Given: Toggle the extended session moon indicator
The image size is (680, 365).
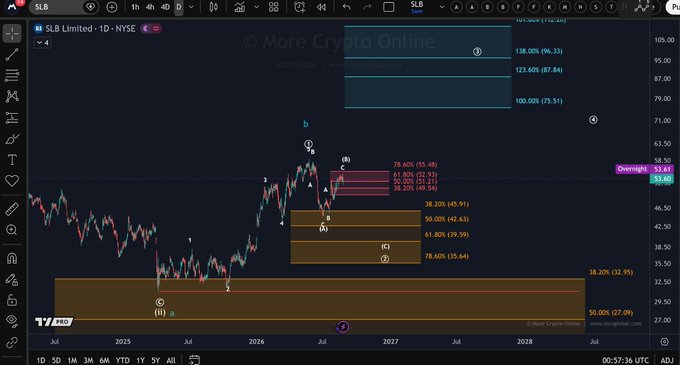Looking at the screenshot, I should (146, 29).
